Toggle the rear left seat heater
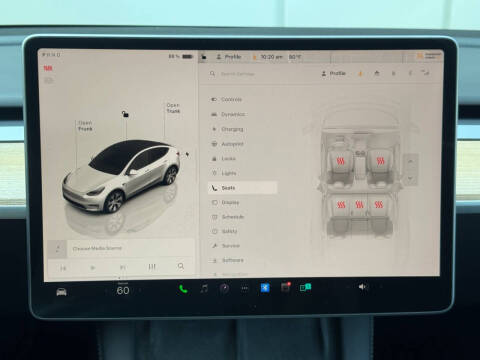This screenshot has height=360, width=480. tap(341, 204)
